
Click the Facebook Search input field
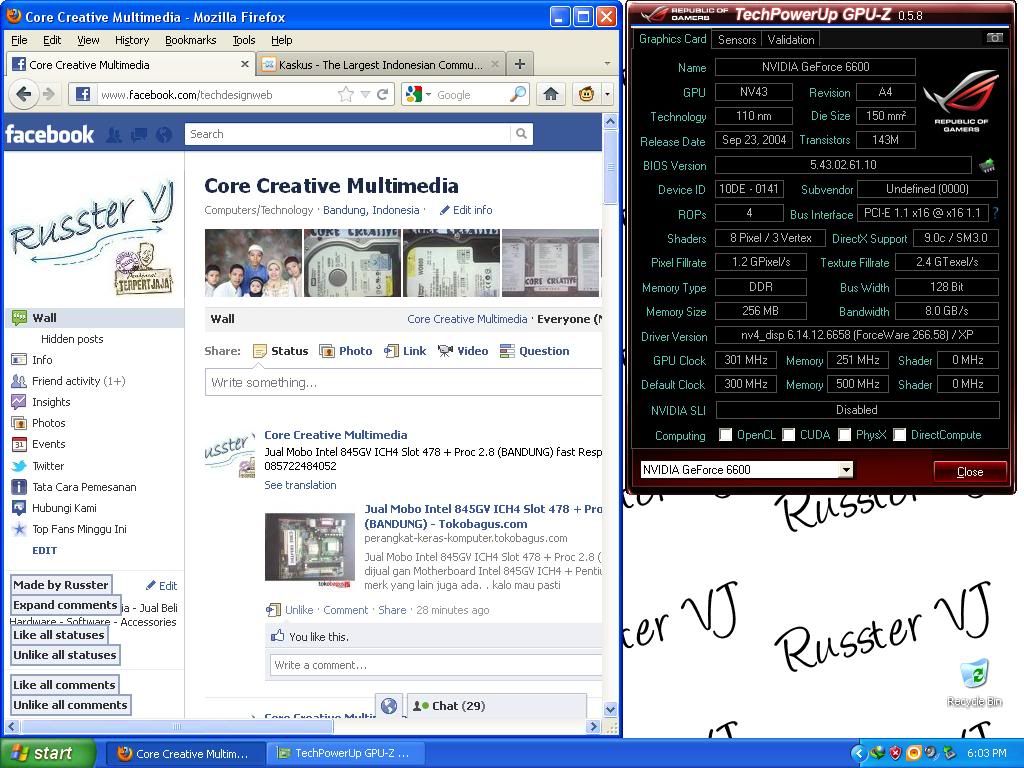(347, 134)
